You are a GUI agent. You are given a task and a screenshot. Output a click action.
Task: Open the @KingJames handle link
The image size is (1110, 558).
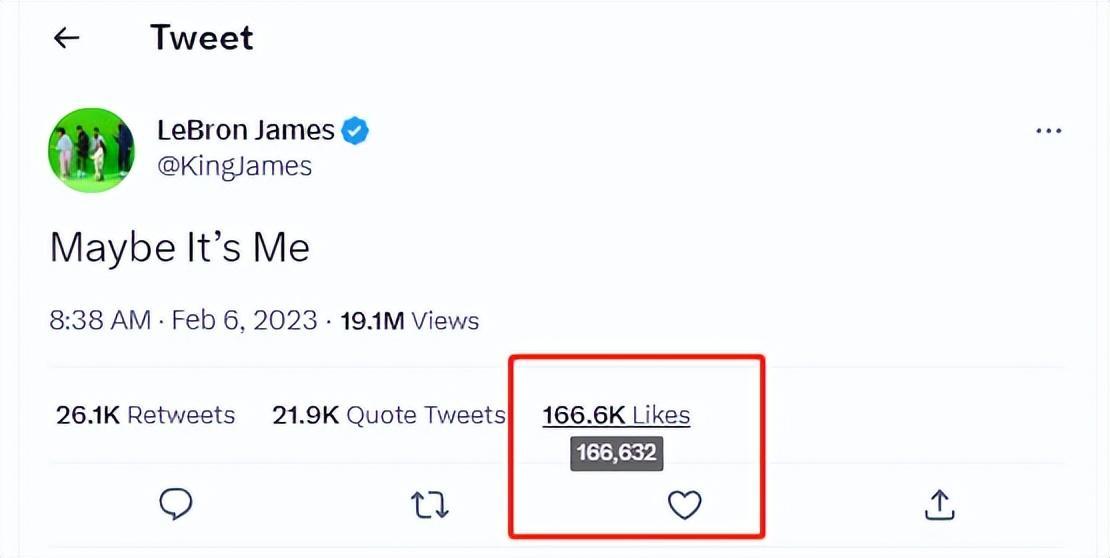tap(234, 165)
